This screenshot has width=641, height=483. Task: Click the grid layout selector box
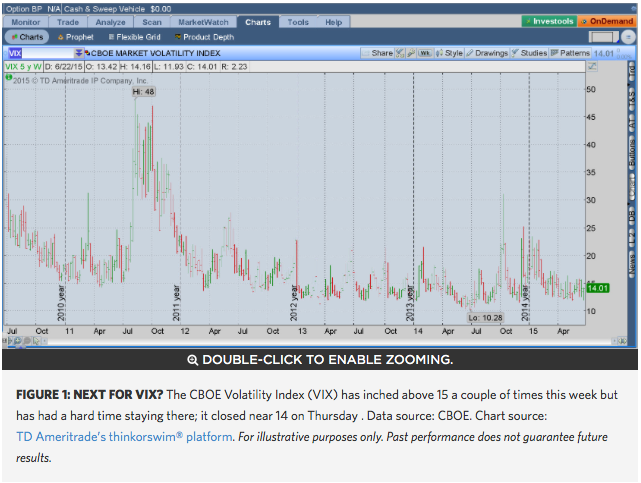tap(603, 37)
